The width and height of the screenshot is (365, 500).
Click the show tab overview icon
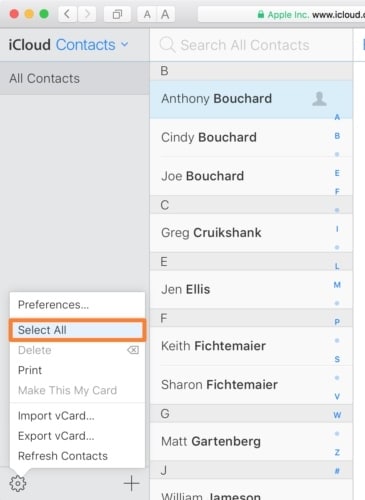coord(117,14)
